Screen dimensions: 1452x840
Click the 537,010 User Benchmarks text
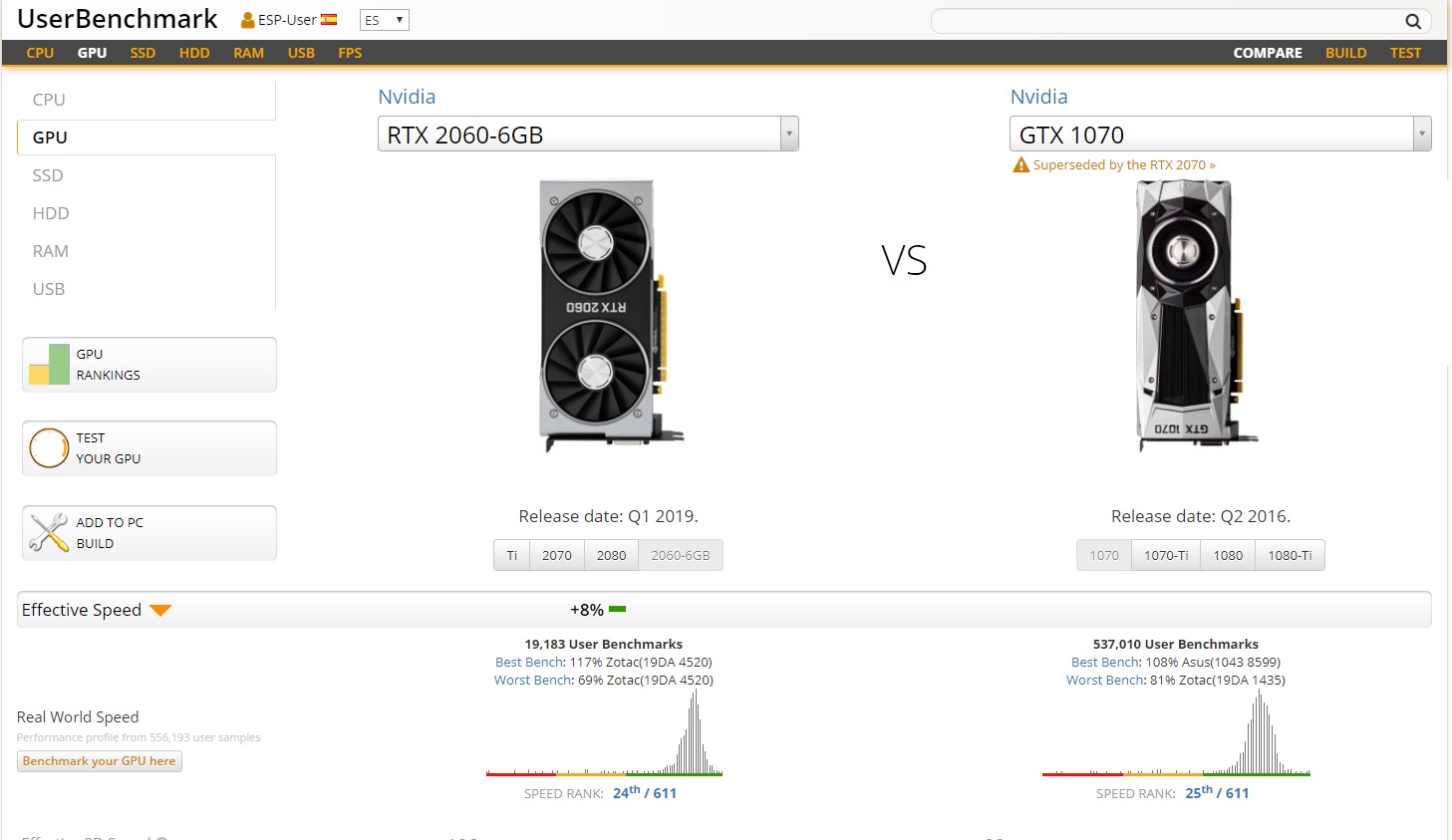coord(1176,645)
